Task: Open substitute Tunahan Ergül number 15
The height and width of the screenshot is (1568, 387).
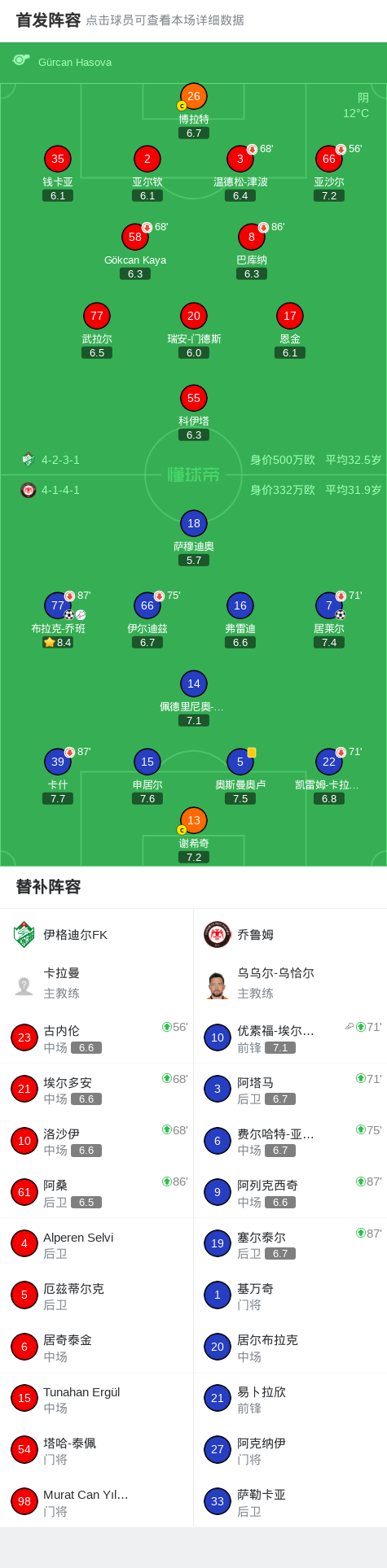Action: [x=96, y=1398]
